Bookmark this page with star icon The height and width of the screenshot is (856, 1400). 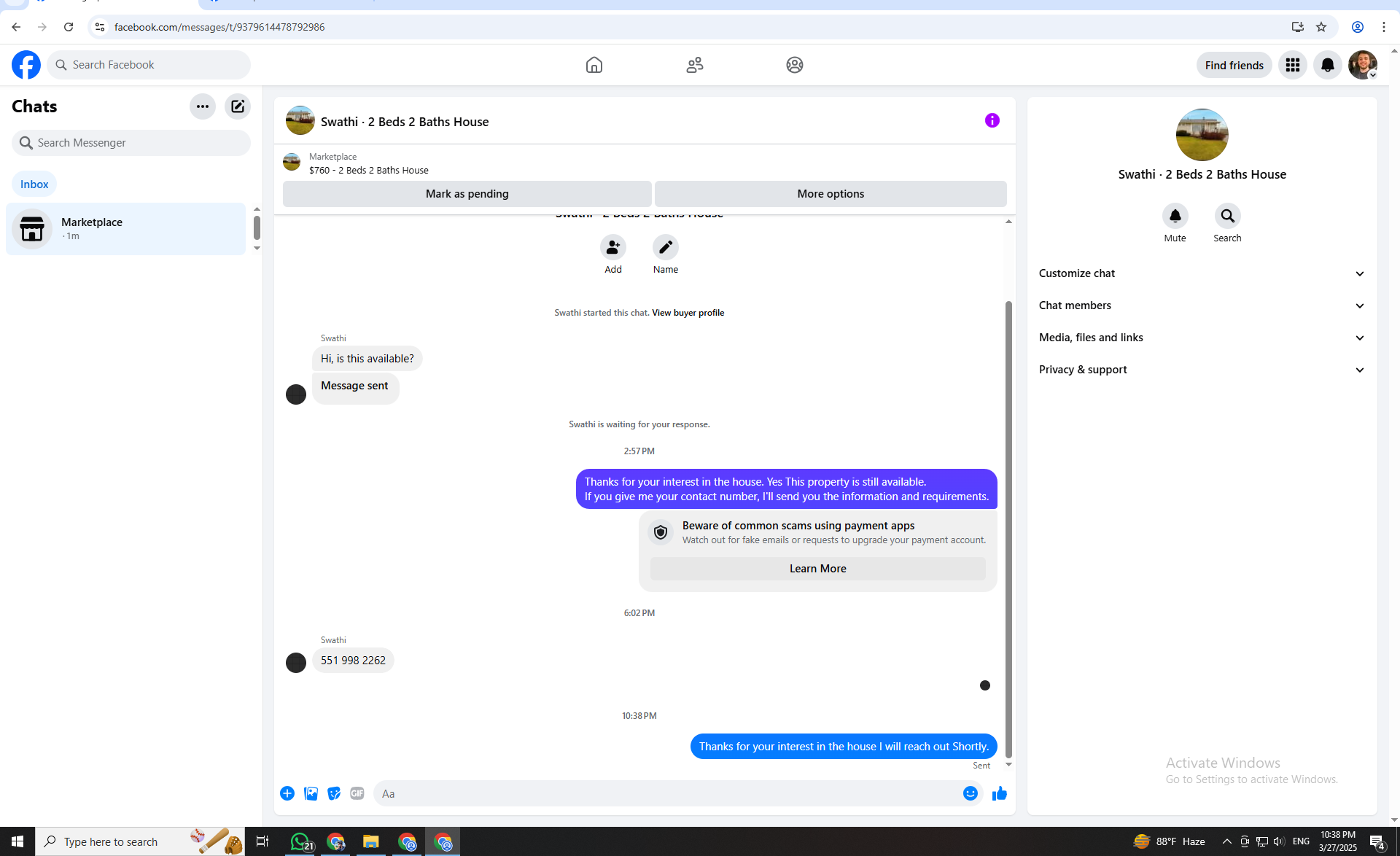tap(1321, 27)
